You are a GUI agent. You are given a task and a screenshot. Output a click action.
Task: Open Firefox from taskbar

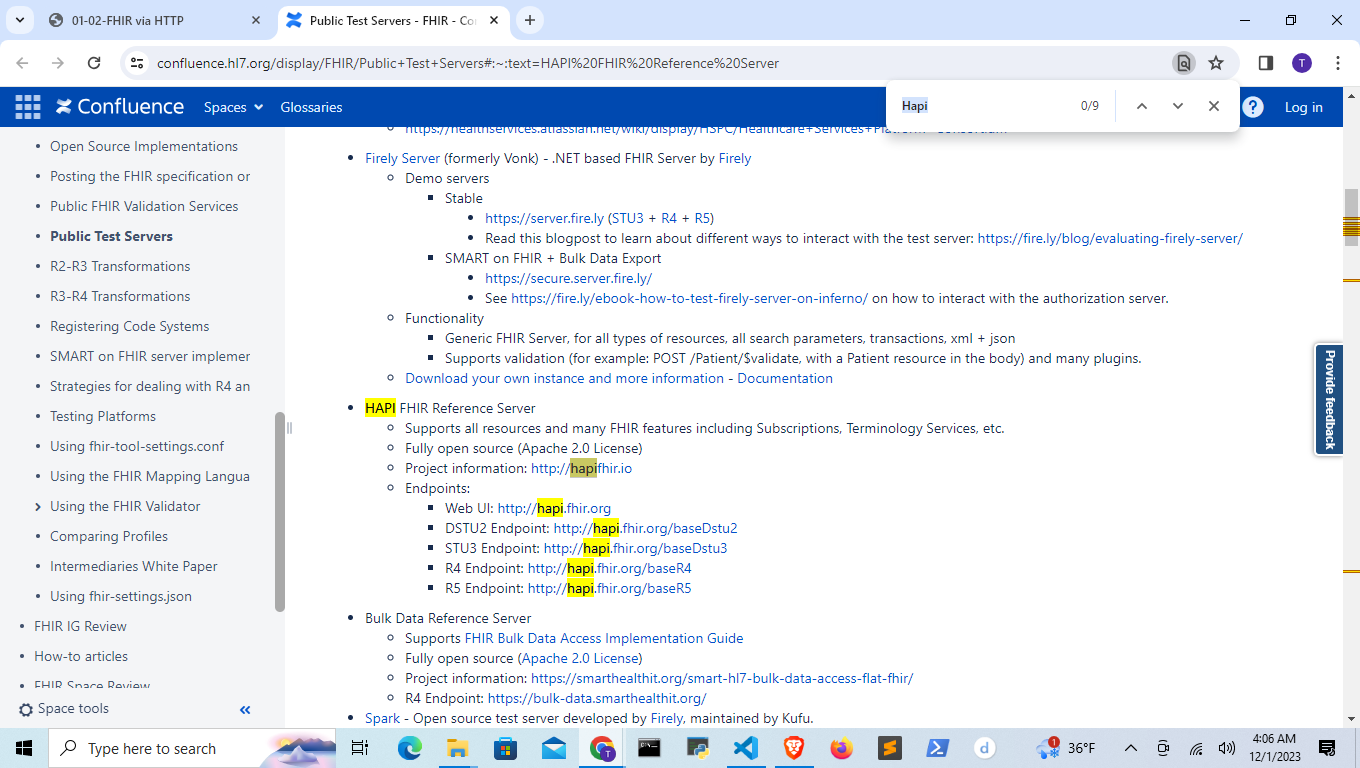coord(842,748)
